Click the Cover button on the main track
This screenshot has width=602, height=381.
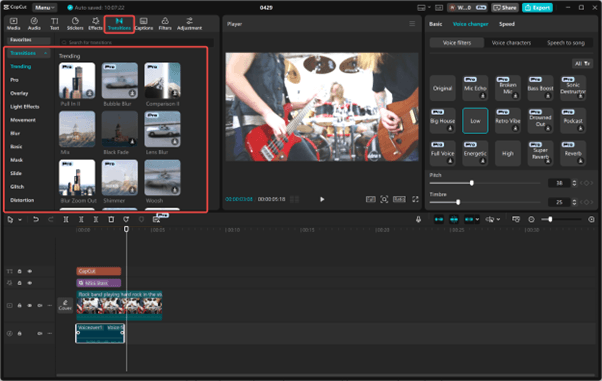tap(65, 305)
